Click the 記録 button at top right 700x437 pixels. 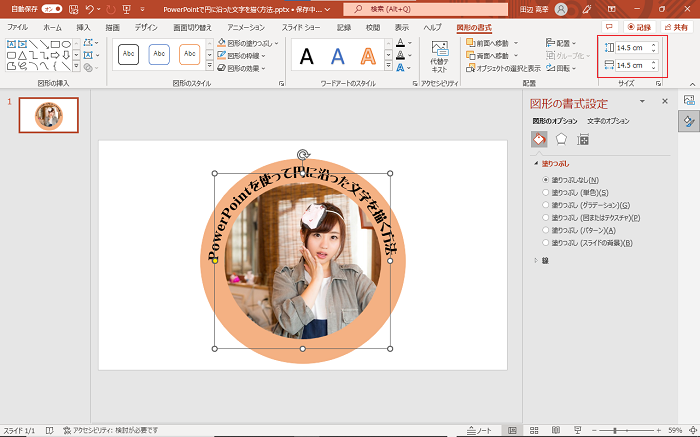(x=639, y=27)
